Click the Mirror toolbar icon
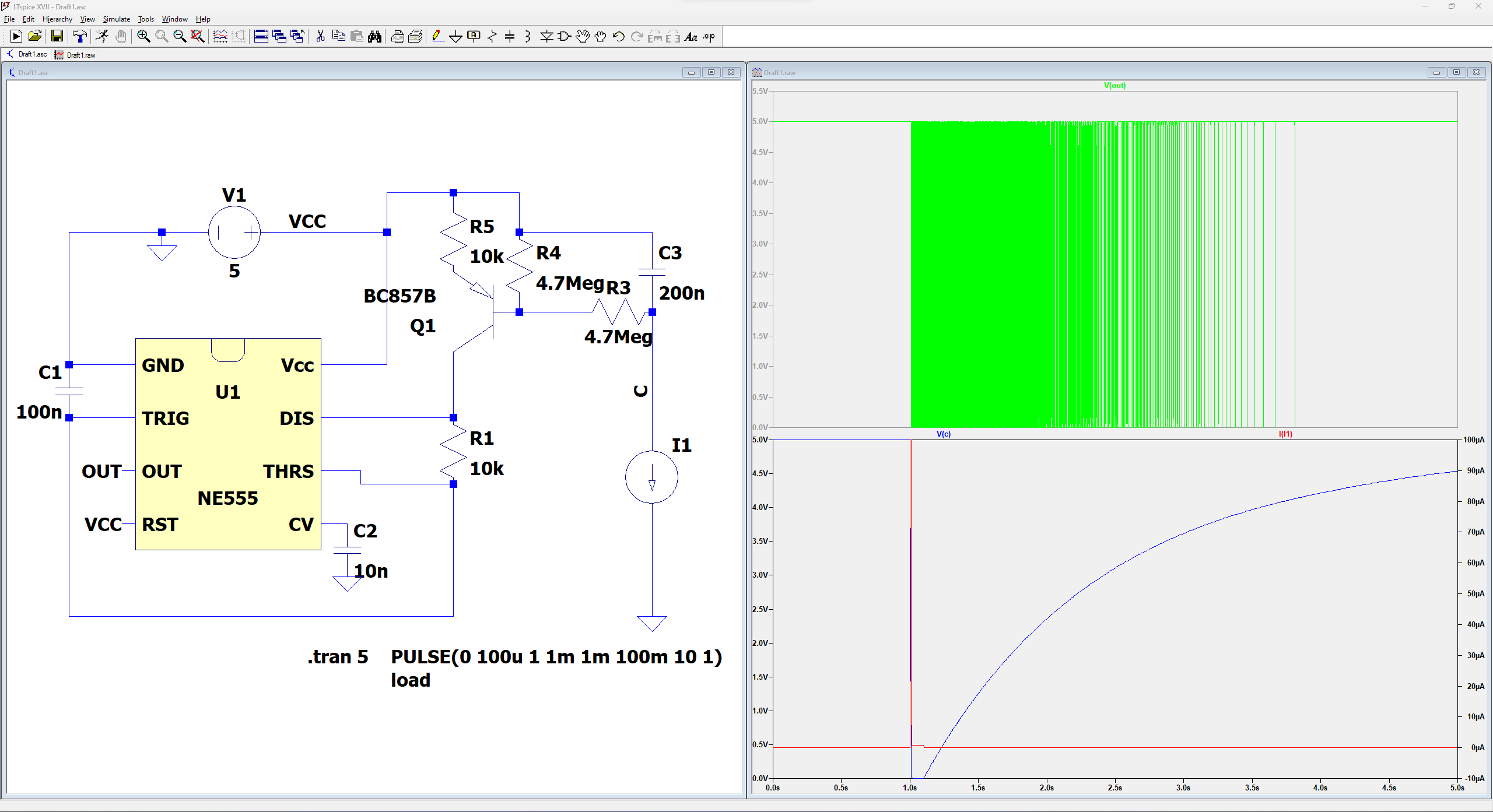Screen dimensions: 1493x812 [673, 36]
